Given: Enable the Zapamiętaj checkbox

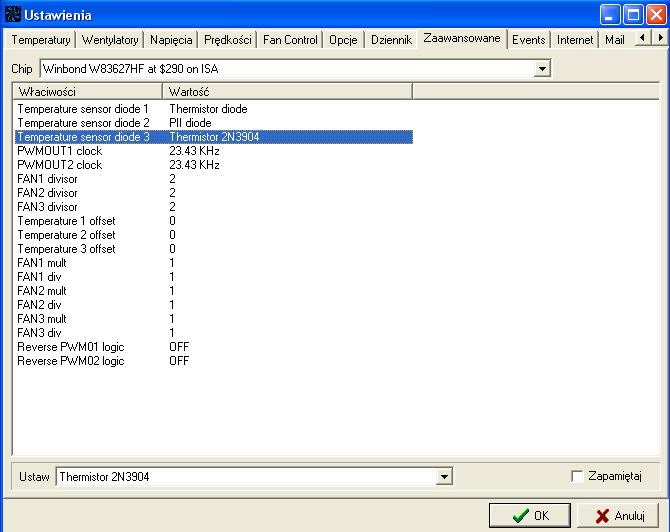Looking at the screenshot, I should click(x=577, y=476).
